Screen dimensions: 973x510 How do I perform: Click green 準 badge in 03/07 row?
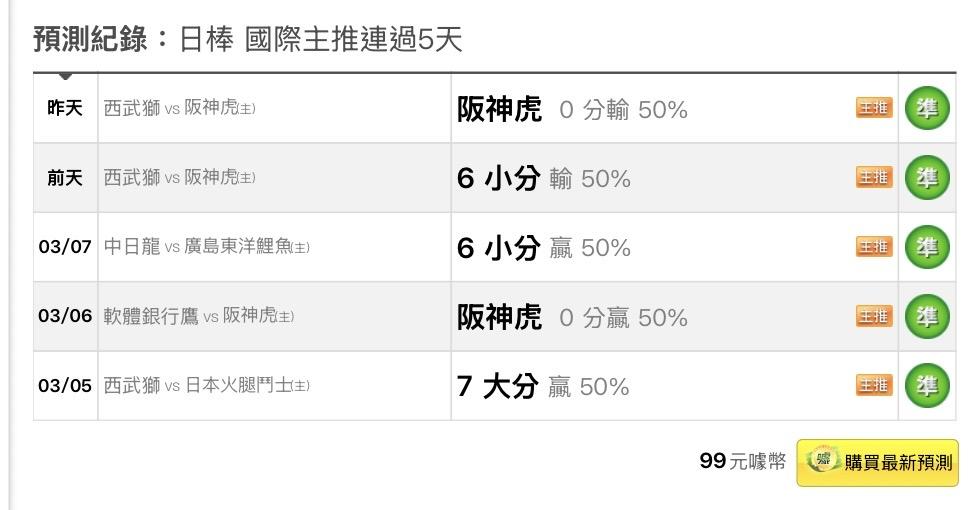[926, 247]
